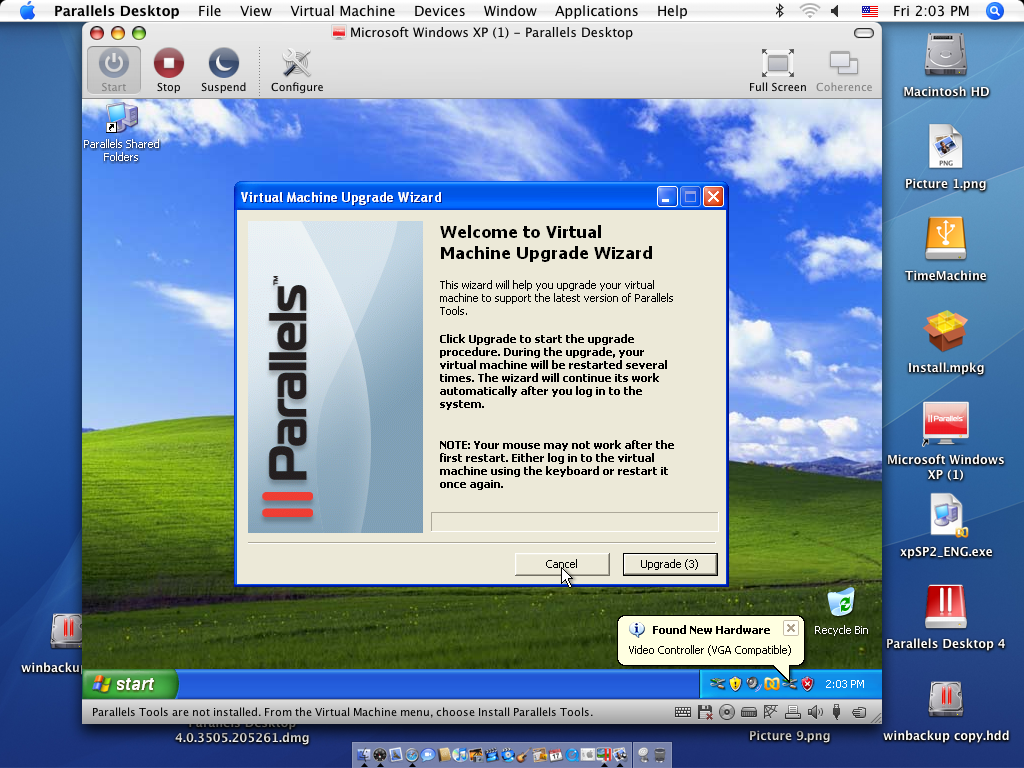Click the Coherence mode icon
The height and width of the screenshot is (768, 1024).
844,70
